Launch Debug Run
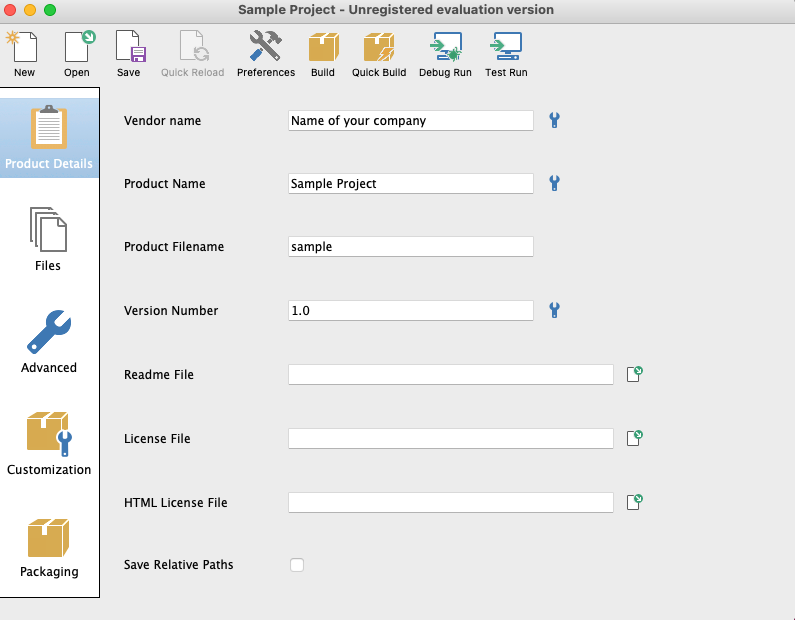Image resolution: width=795 pixels, height=620 pixels. point(445,54)
